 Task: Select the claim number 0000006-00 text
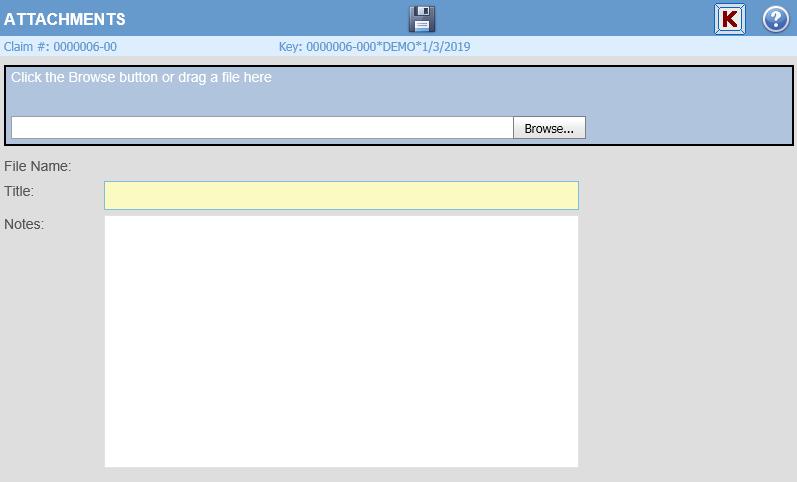pyautogui.click(x=85, y=47)
